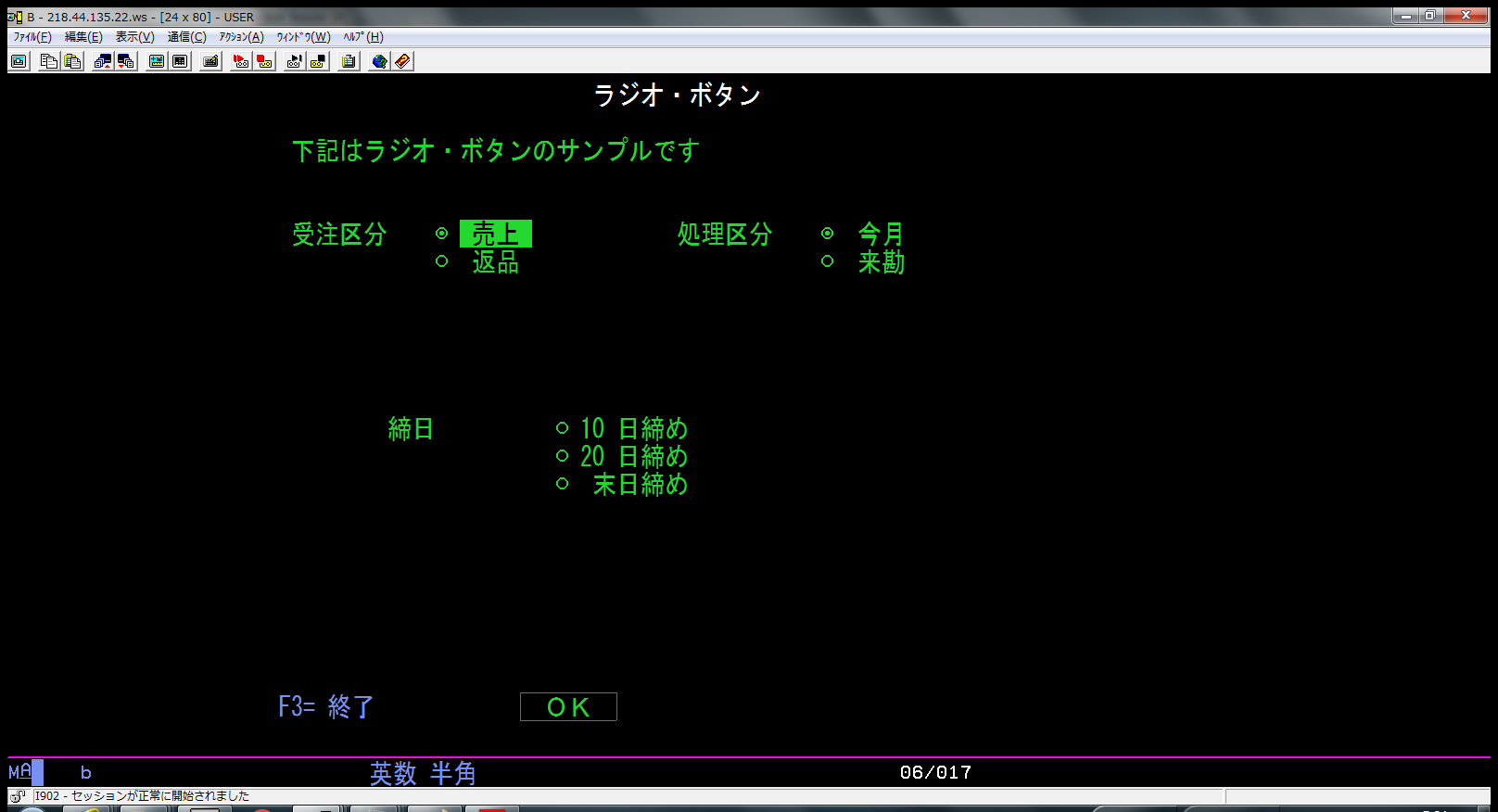Click the Print Screen toolbar icon

pos(19,61)
